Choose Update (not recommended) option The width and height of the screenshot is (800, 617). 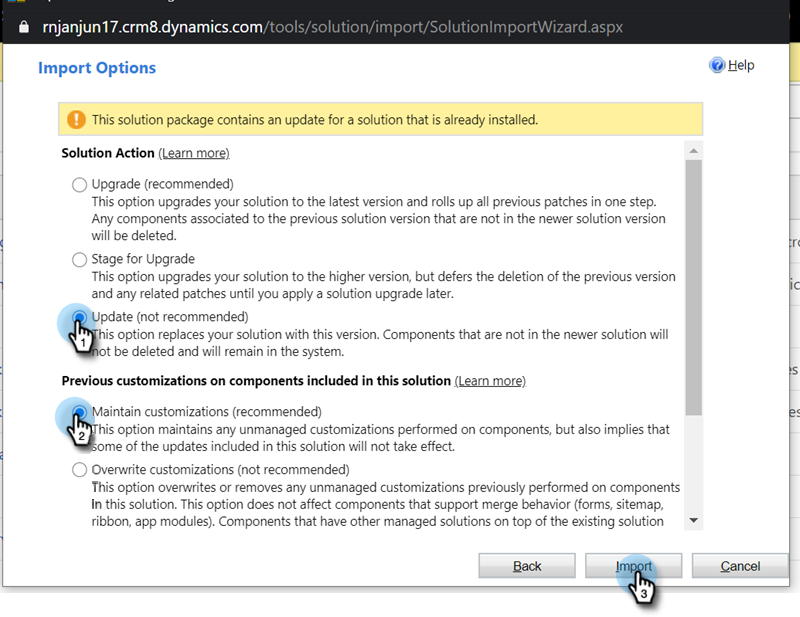coord(79,317)
